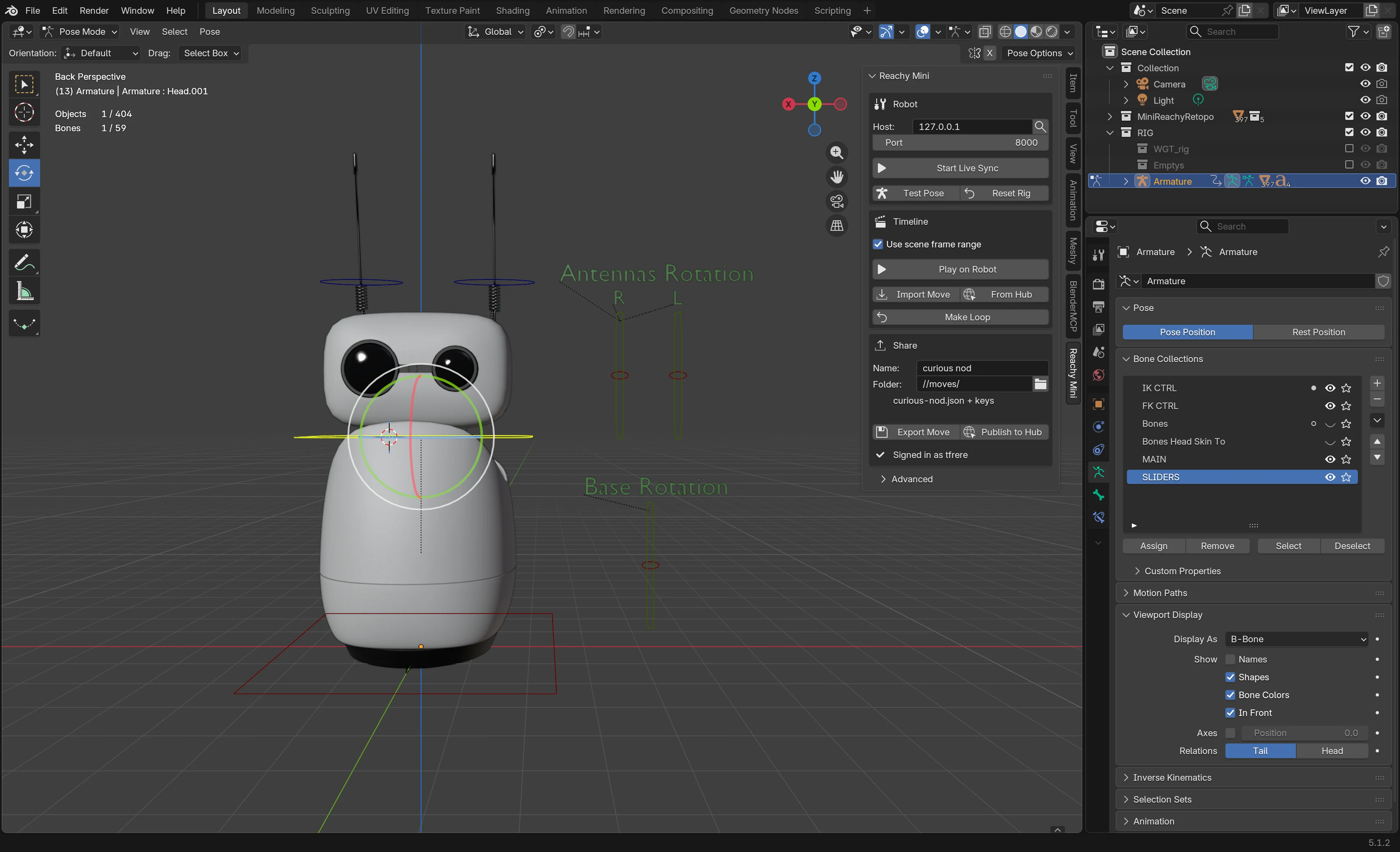Screen dimensions: 1400x852
Task: Click the pan hand viewport icon
Action: [837, 177]
